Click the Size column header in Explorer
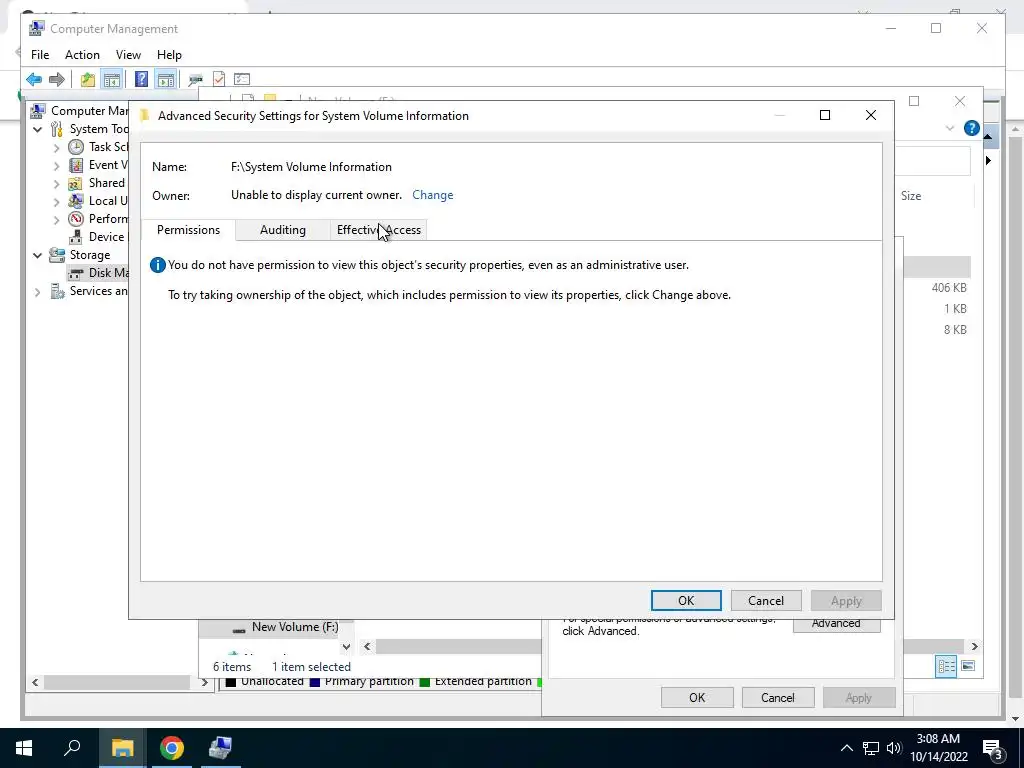Screen dimensions: 1024x768 pyautogui.click(x=911, y=196)
